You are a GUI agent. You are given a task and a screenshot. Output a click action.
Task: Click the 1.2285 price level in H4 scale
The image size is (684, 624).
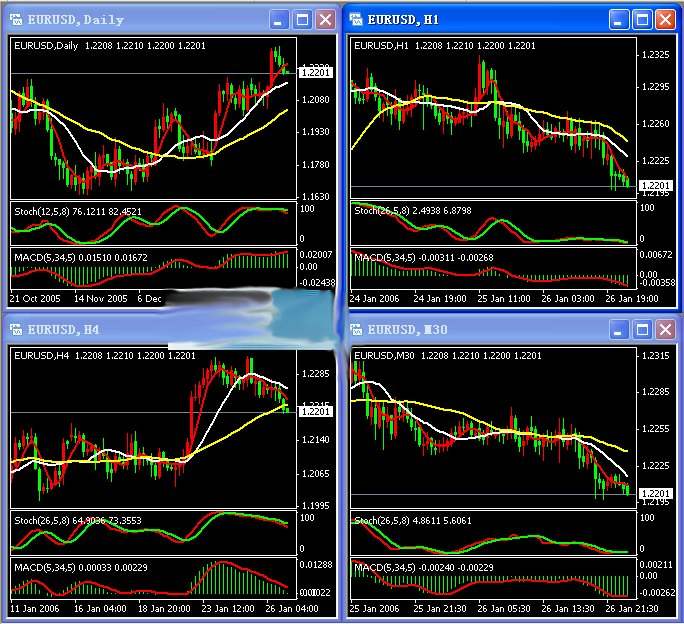click(x=315, y=374)
